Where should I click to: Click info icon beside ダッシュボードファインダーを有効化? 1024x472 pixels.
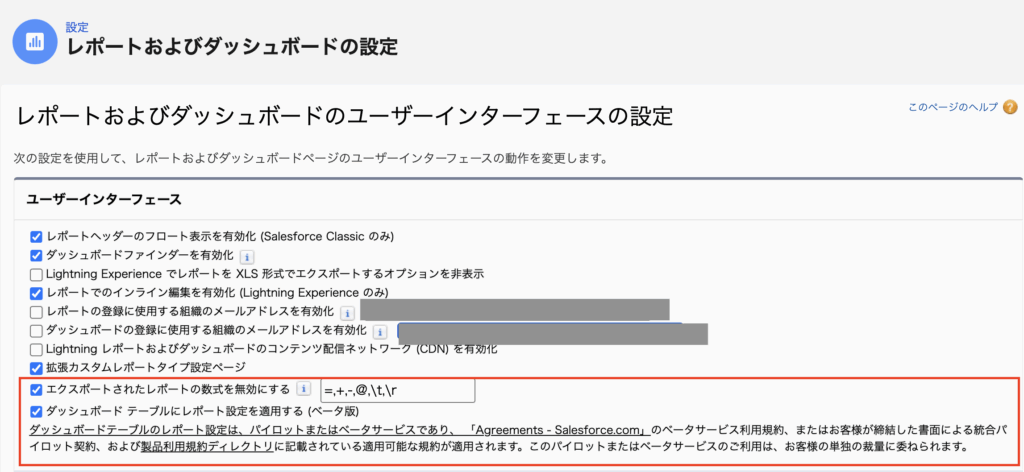(x=247, y=256)
